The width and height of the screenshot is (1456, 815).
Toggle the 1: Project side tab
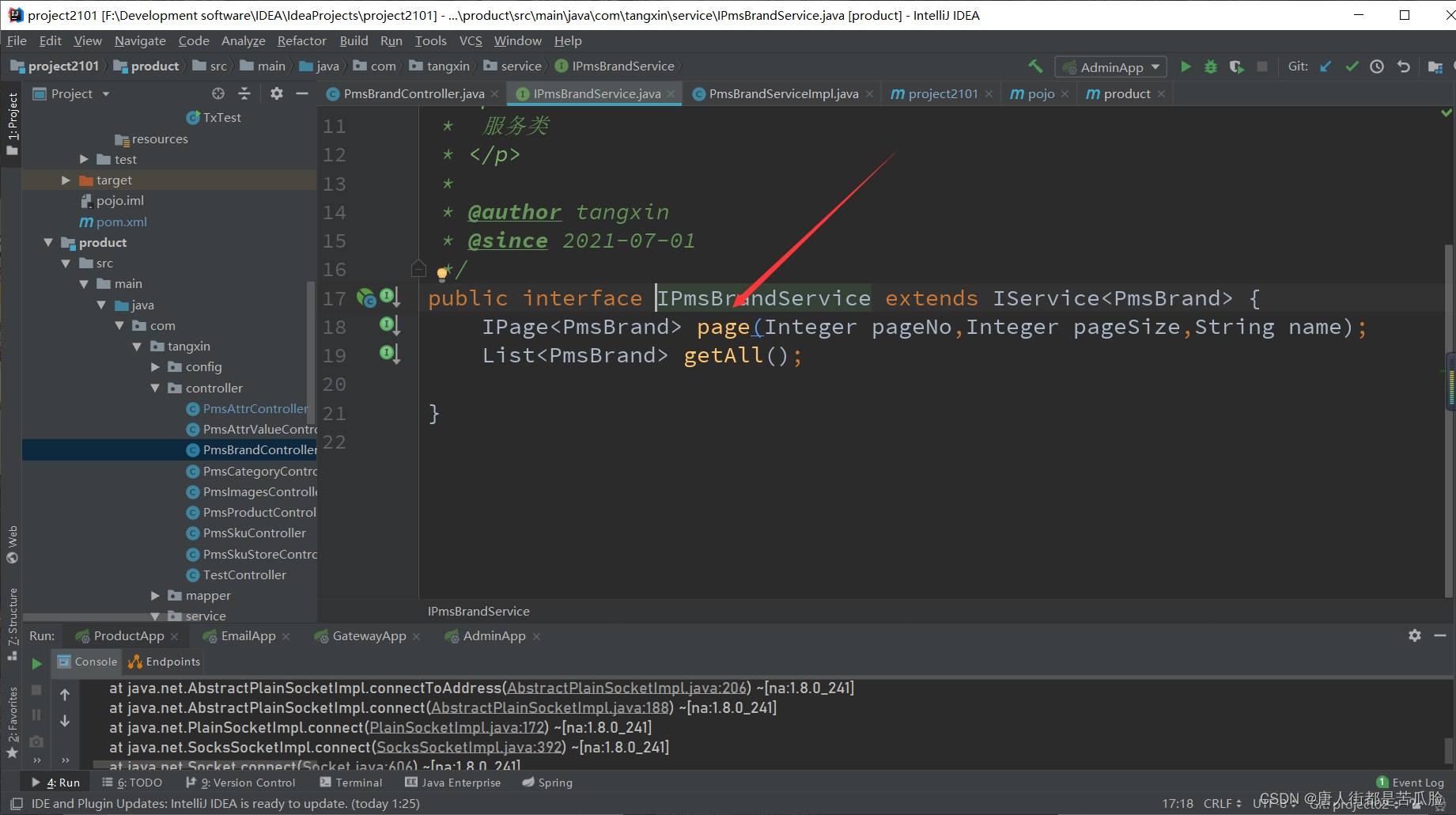click(12, 123)
